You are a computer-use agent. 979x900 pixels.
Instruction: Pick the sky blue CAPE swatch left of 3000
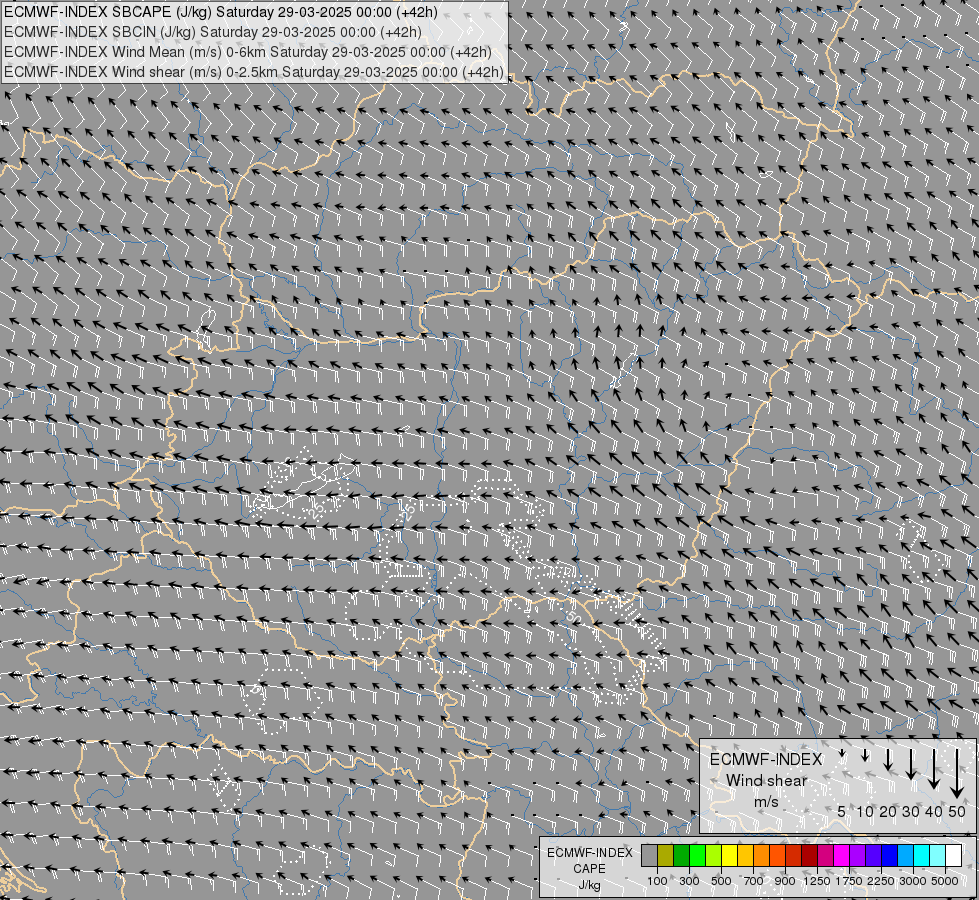(x=906, y=856)
